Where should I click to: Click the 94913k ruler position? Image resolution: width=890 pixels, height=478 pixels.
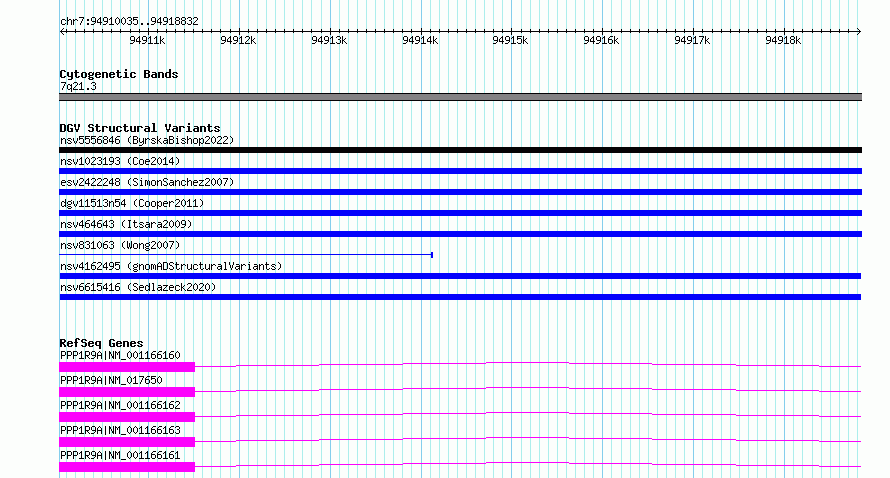pos(329,40)
